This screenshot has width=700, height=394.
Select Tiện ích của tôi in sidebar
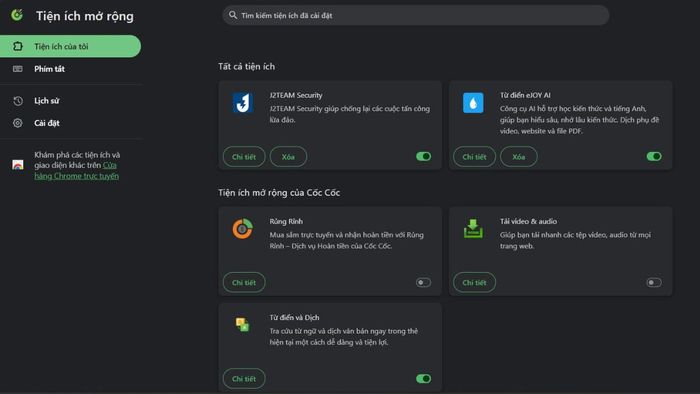(x=70, y=46)
